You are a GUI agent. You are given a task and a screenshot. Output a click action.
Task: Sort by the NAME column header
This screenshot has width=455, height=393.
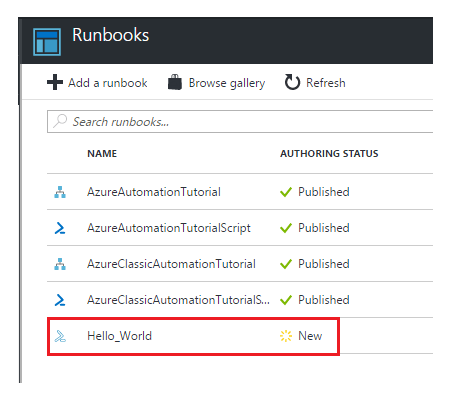[102, 153]
